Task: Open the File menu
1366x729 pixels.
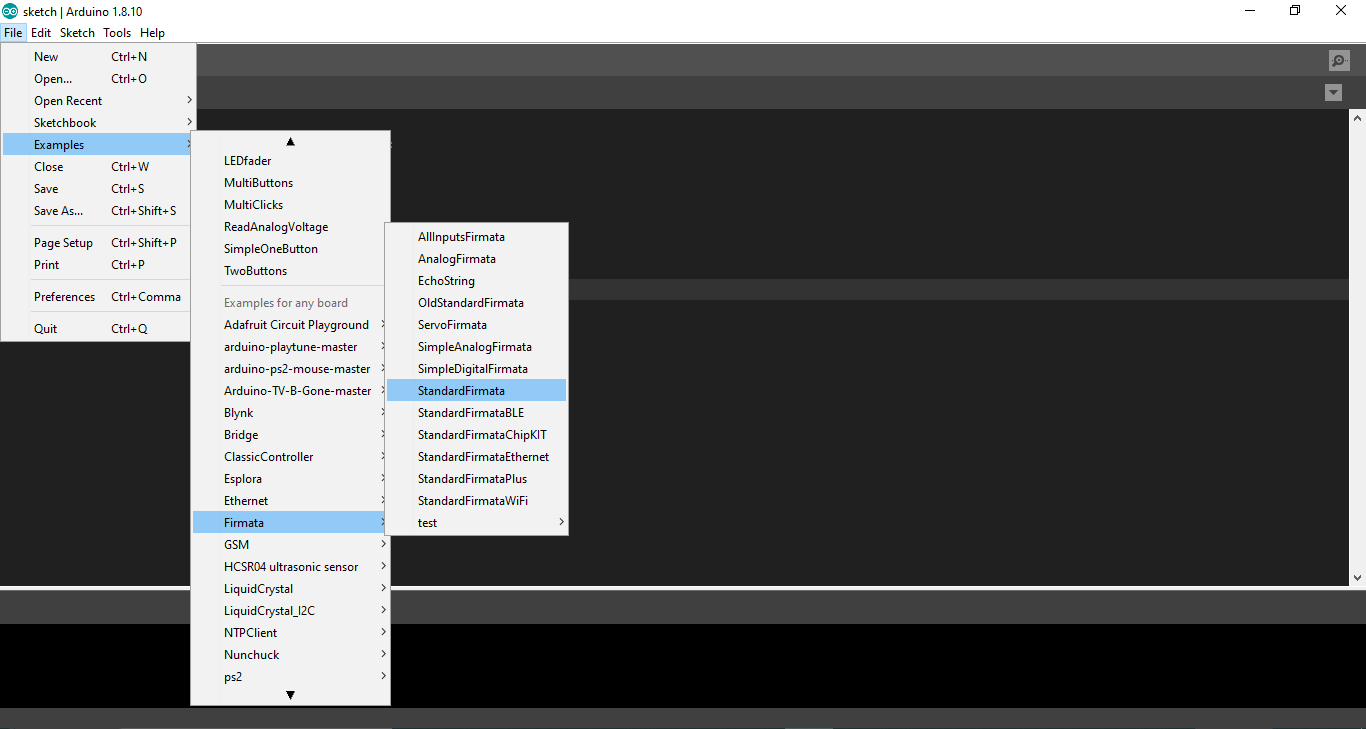Action: 13,33
